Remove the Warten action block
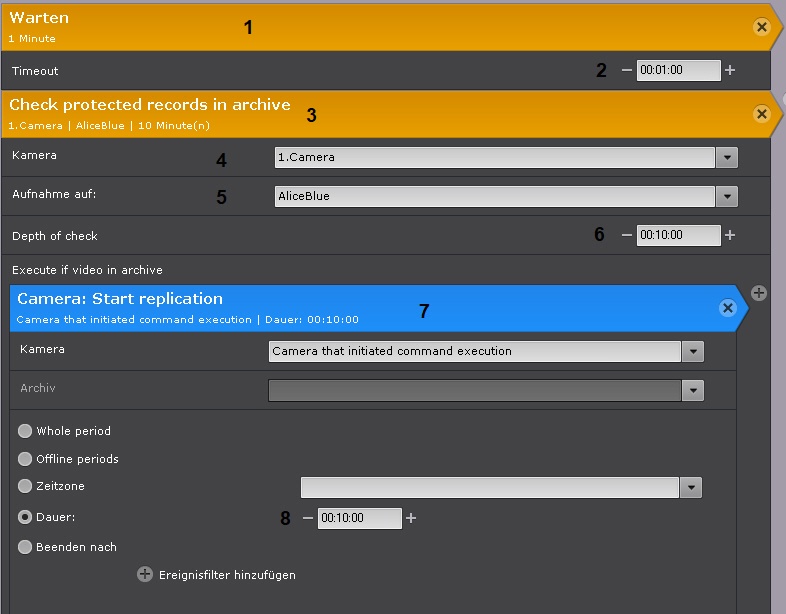Image resolution: width=786 pixels, height=614 pixels. 762,27
